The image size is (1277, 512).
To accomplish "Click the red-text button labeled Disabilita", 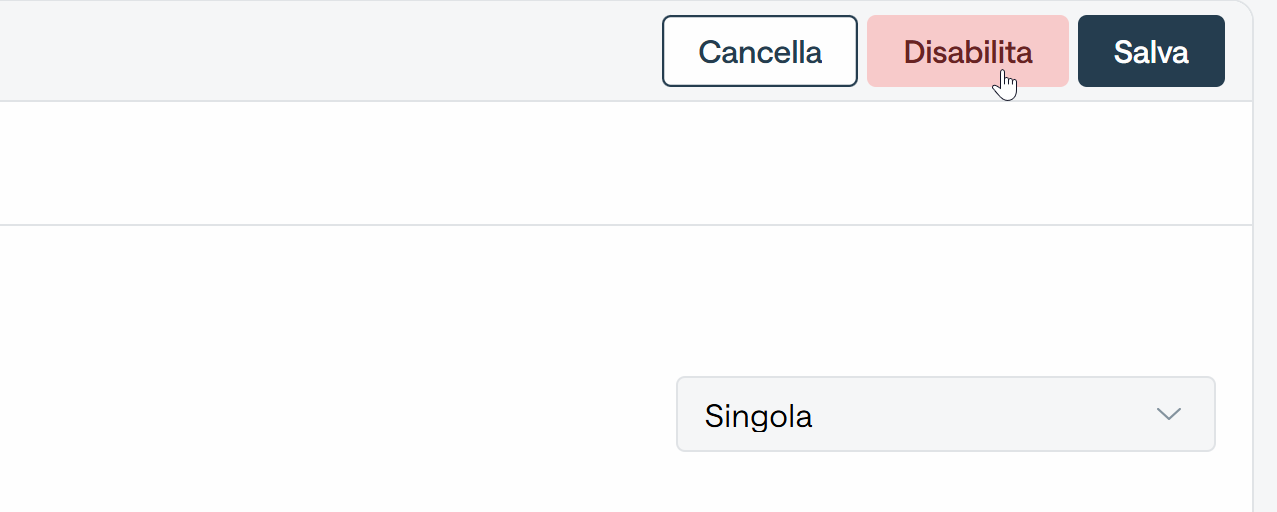I will coord(968,51).
